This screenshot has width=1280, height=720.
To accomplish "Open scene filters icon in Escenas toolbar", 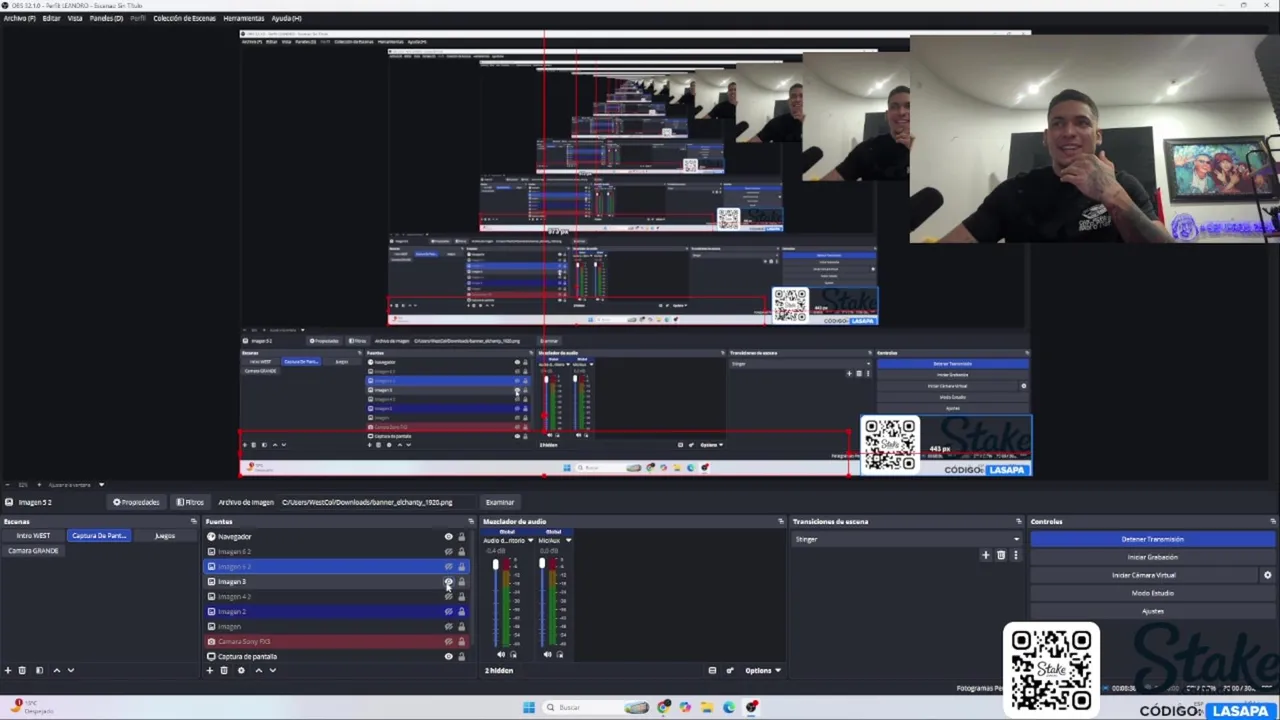I will (39, 670).
